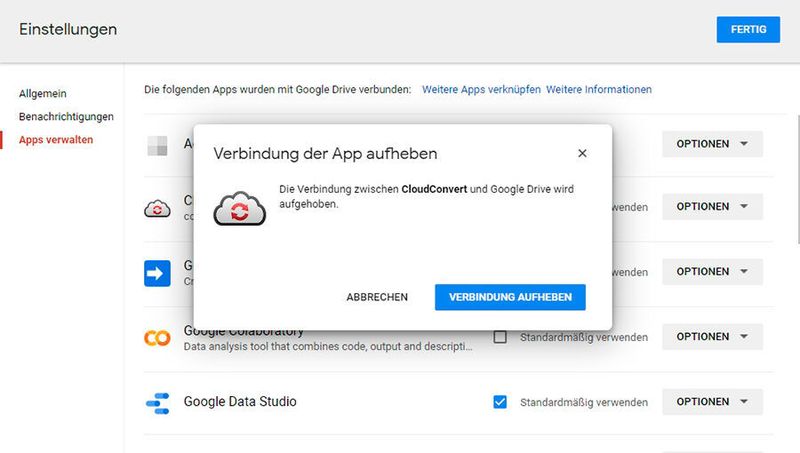Open Optionen dropdown for blue arrow app row
800x453 pixels.
coord(712,271)
